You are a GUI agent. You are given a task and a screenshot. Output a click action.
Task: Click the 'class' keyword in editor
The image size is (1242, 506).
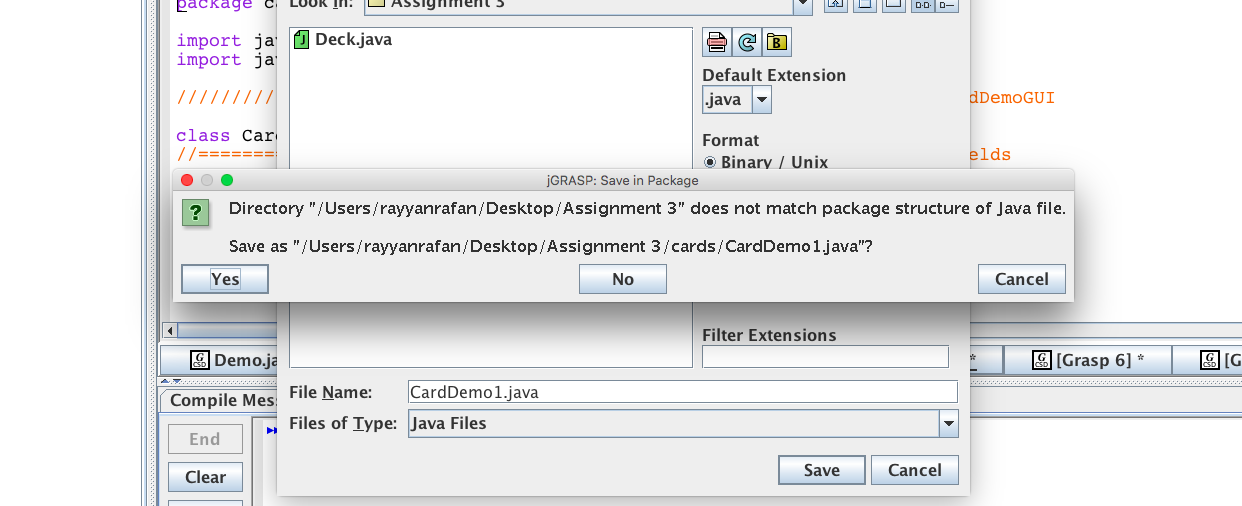point(203,135)
